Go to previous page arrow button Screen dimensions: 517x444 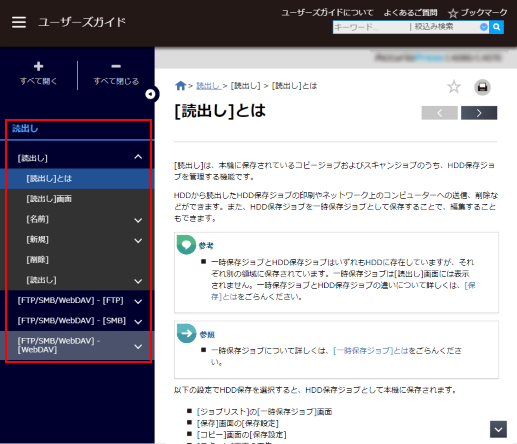coord(439,113)
